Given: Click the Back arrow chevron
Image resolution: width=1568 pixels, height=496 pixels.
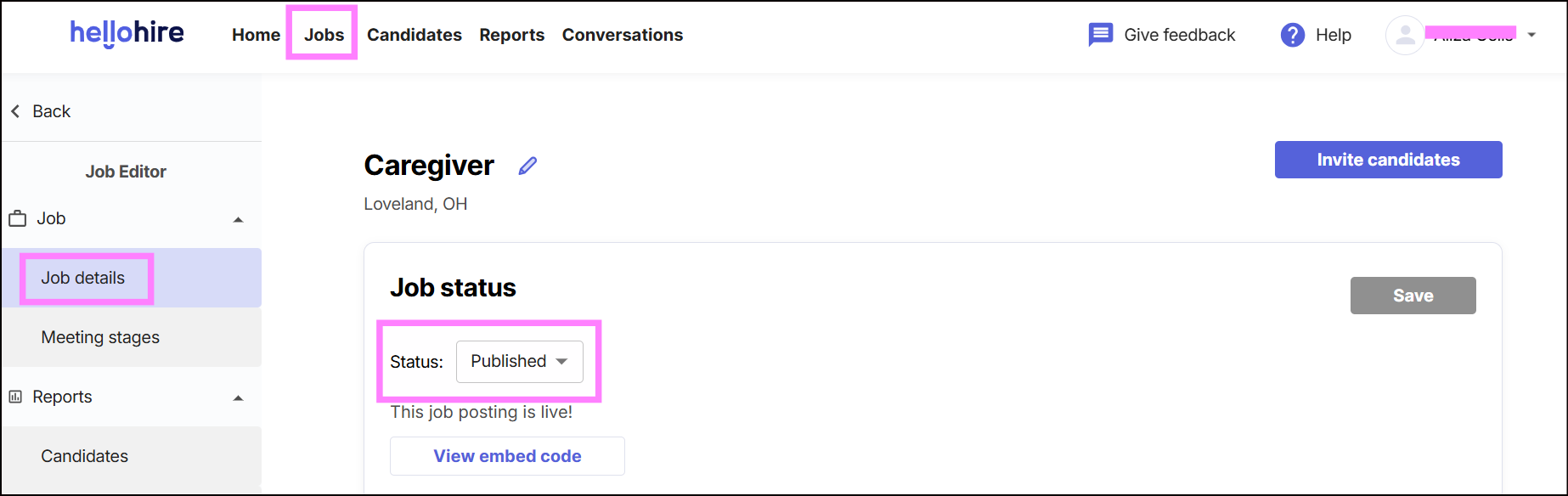Looking at the screenshot, I should point(15,111).
